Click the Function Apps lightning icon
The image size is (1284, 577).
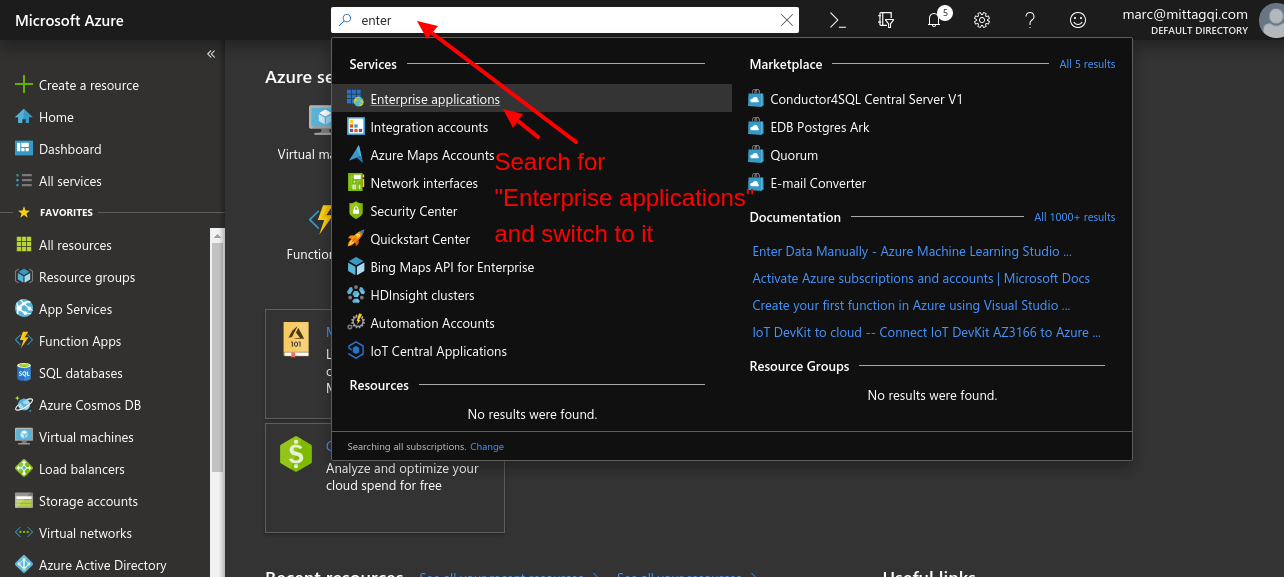coord(24,341)
